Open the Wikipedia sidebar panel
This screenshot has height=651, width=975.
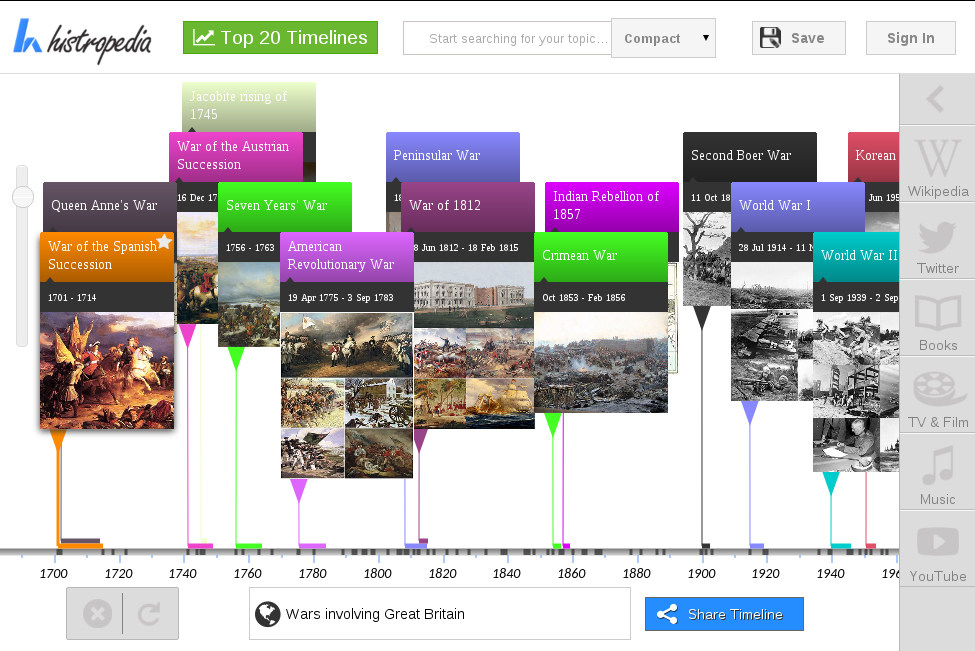click(937, 168)
